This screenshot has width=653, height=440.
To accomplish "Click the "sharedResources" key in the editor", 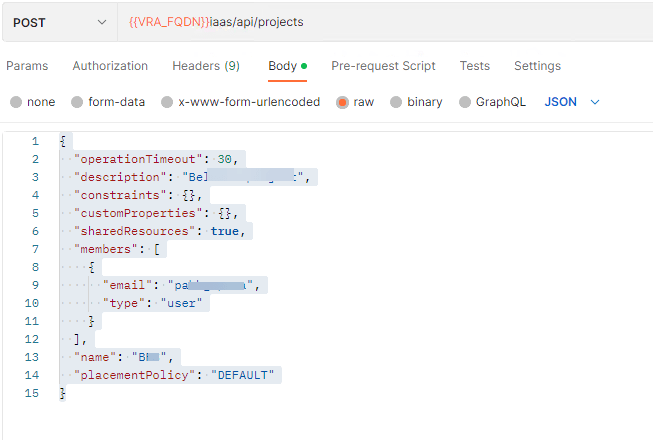I will pyautogui.click(x=137, y=231).
